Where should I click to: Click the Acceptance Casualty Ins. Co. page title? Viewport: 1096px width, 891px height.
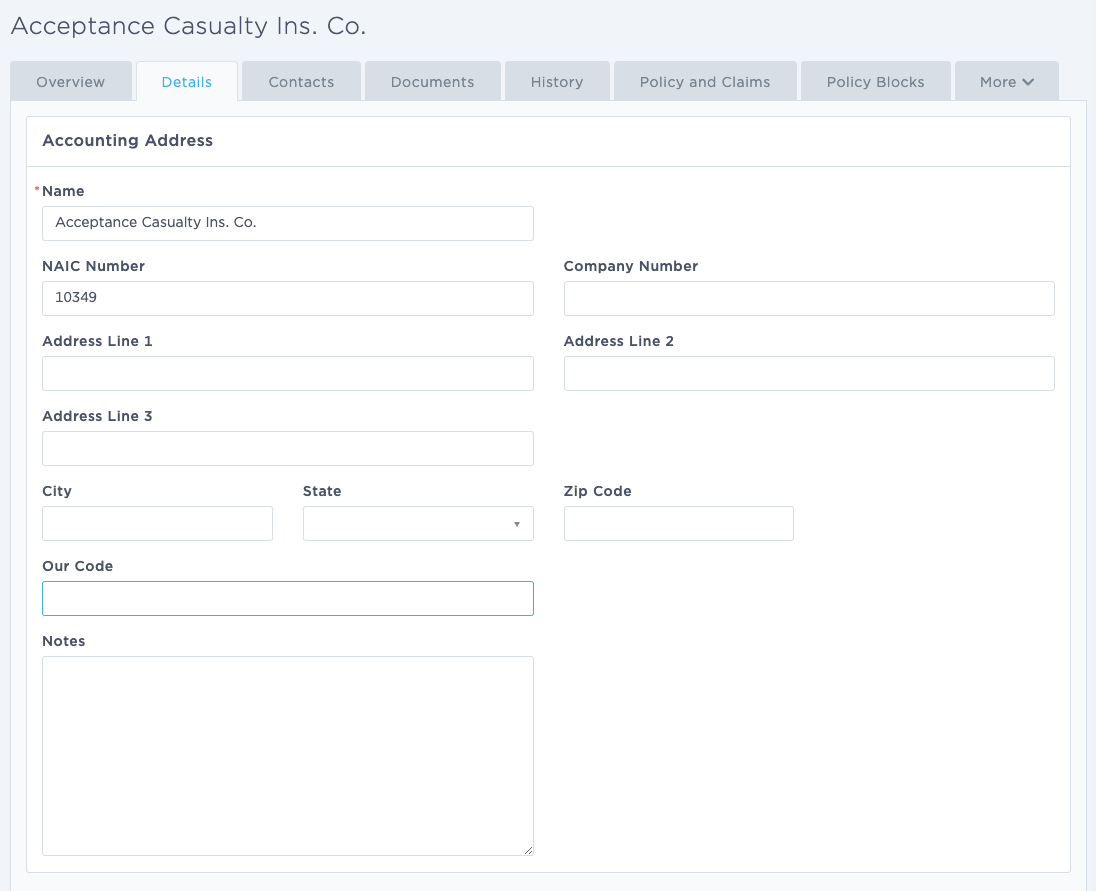pyautogui.click(x=189, y=27)
